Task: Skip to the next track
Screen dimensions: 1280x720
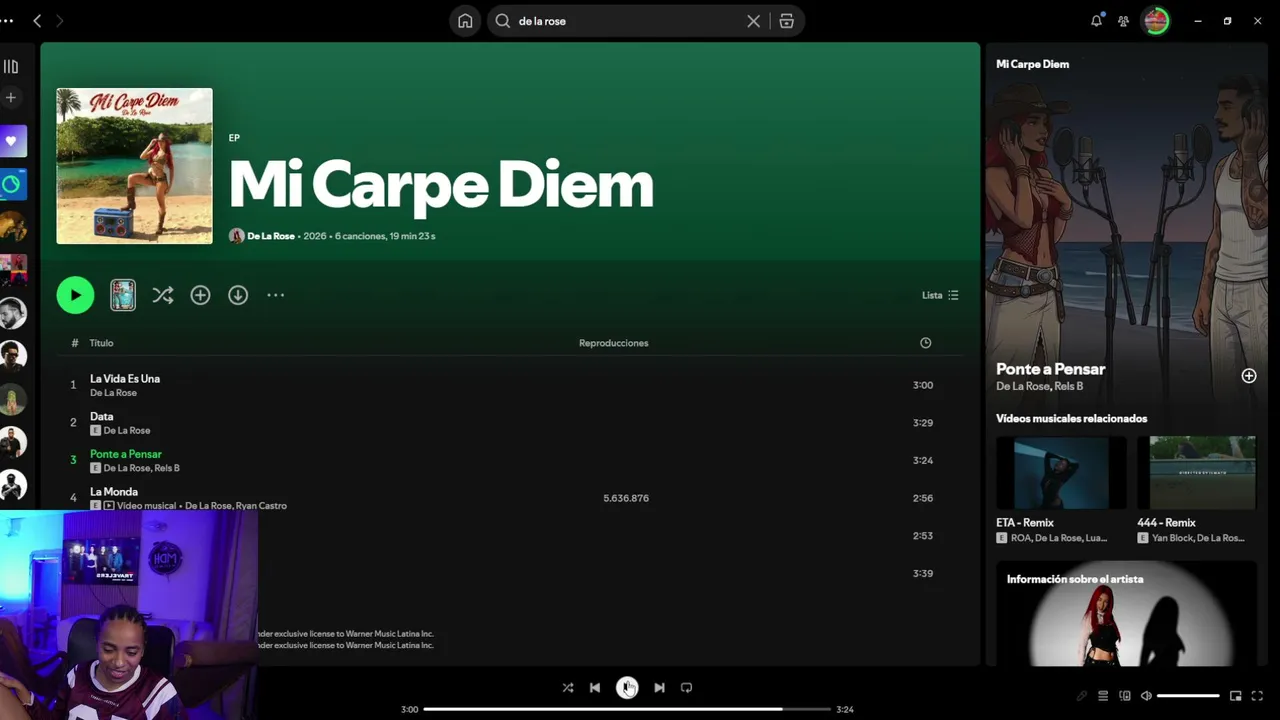Action: tap(659, 688)
